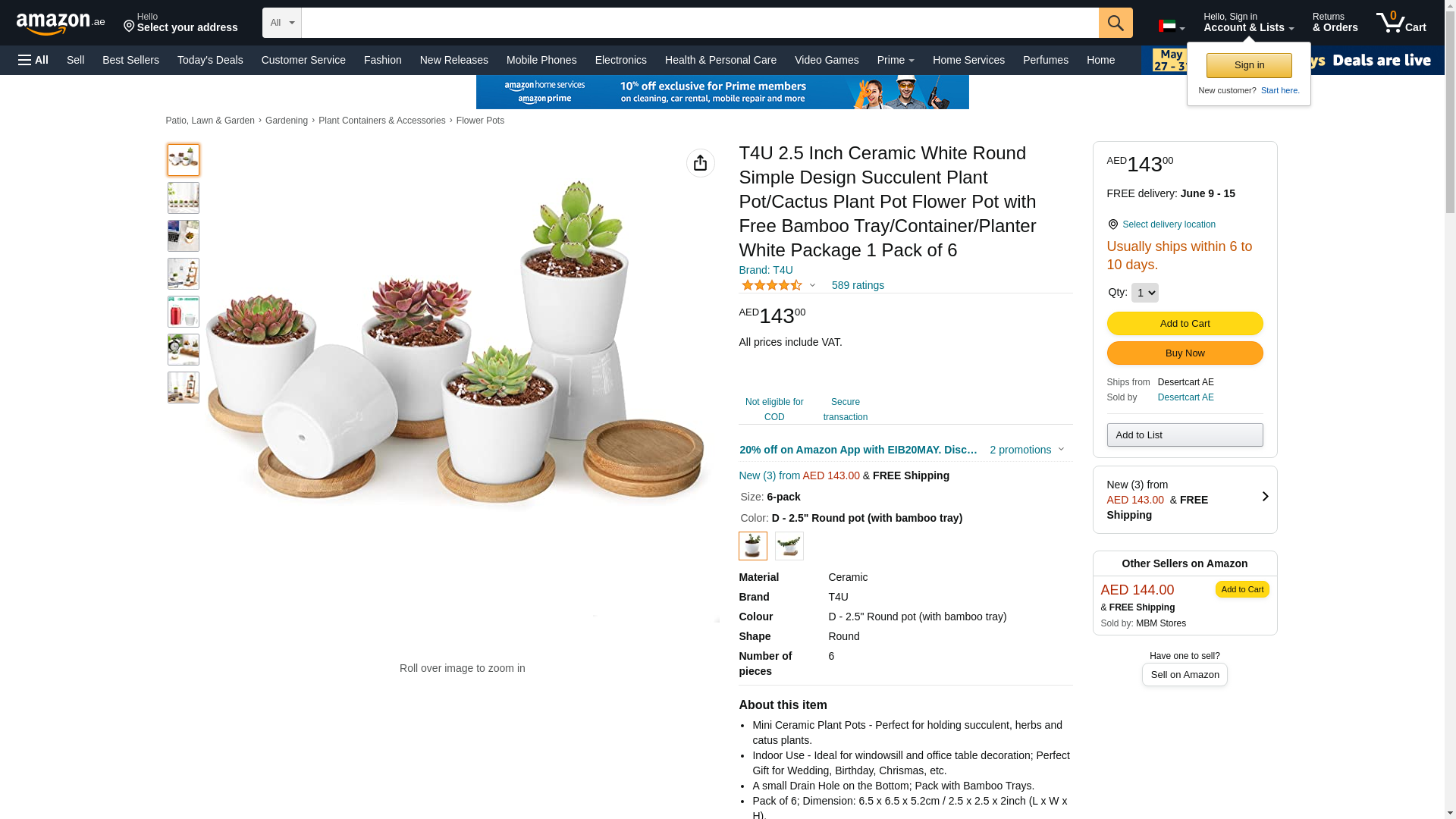Select the second color variant swatch
This screenshot has width=1456, height=819.
789,546
